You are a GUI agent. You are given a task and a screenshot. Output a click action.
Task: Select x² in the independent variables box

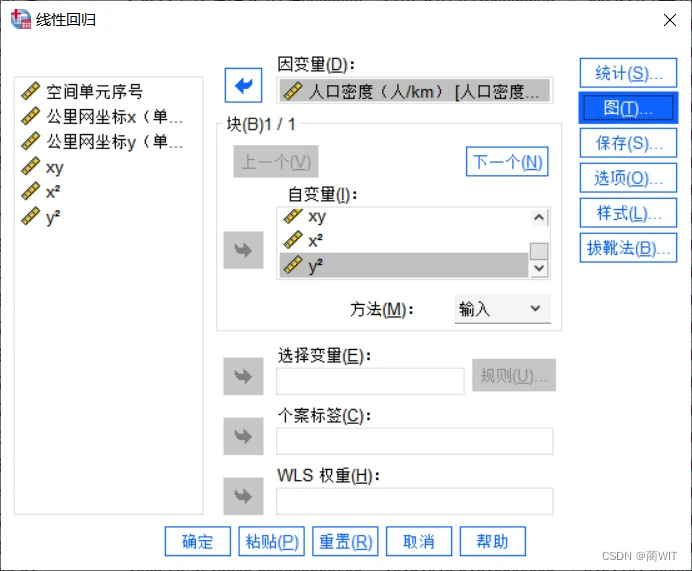[315, 240]
